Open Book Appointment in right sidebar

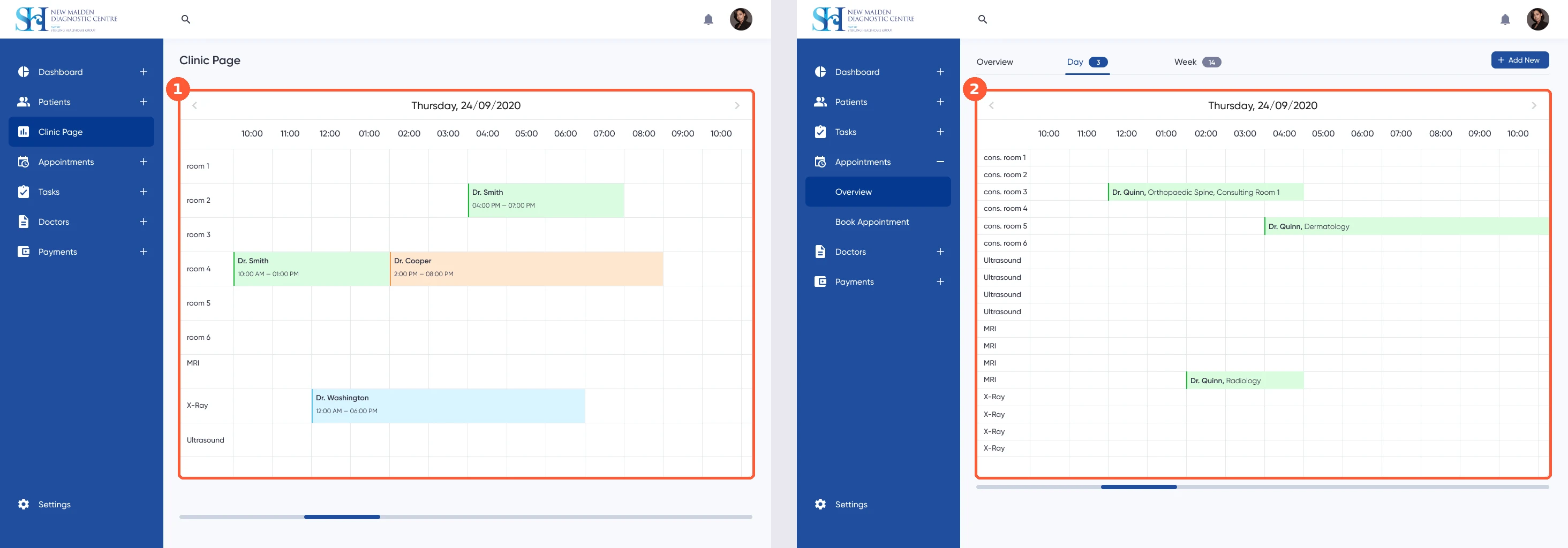point(872,222)
